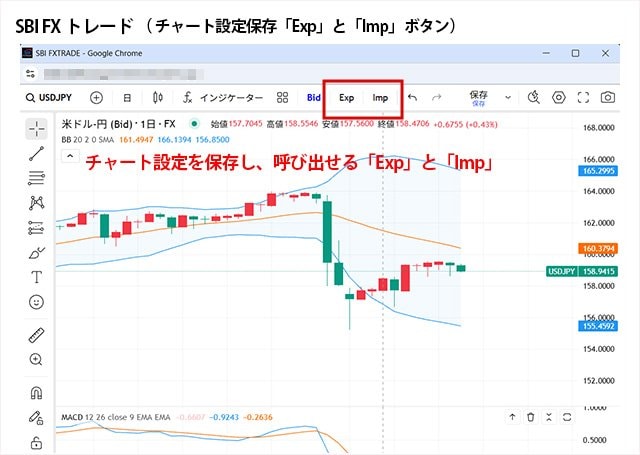Maximize the SBI FXTRADE Chrome window
The image size is (640, 455).
pos(575,53)
